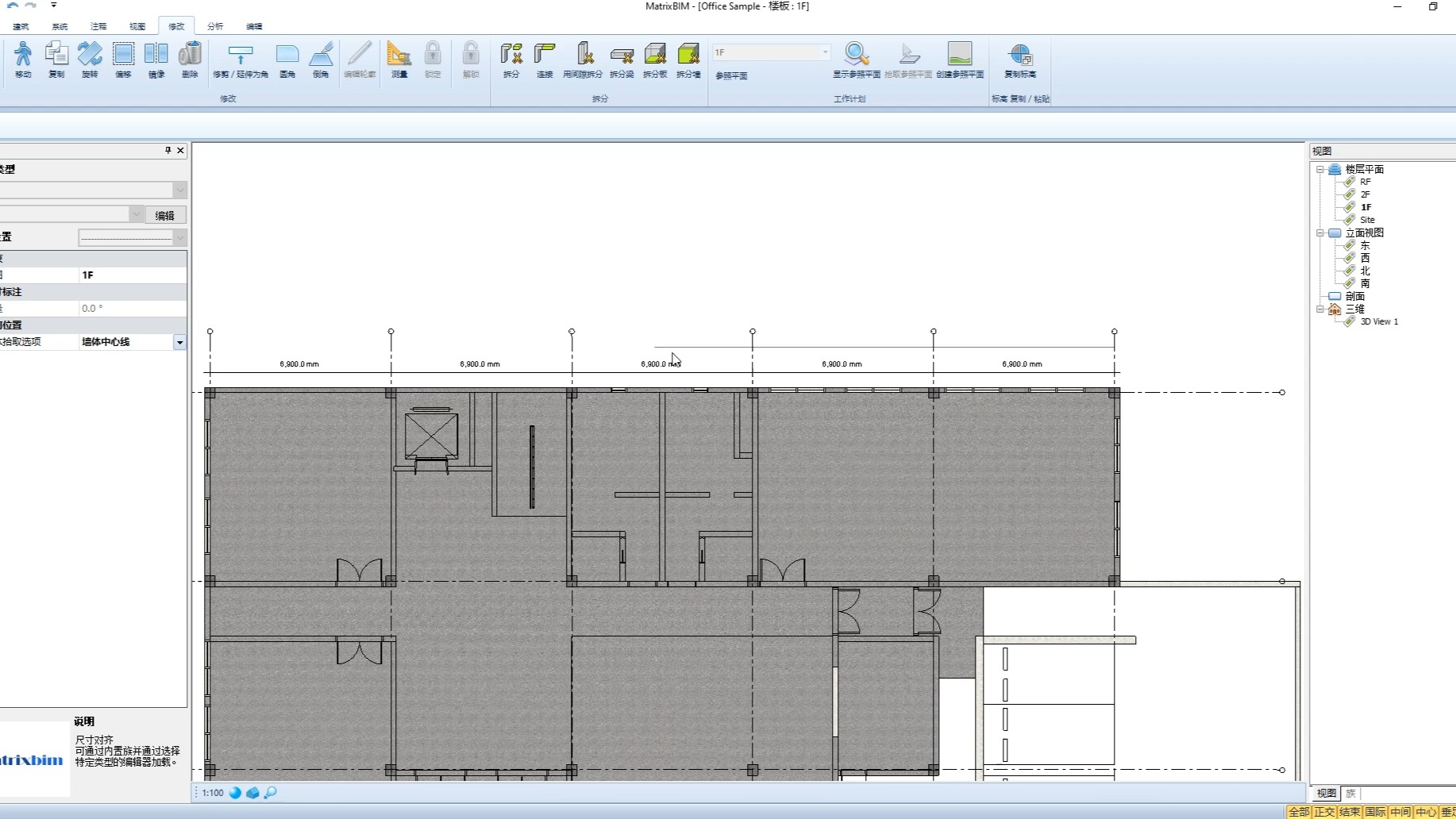Image resolution: width=1456 pixels, height=819 pixels.
Task: Open the quick access toolbar dropdown arrow
Action: coord(53,6)
